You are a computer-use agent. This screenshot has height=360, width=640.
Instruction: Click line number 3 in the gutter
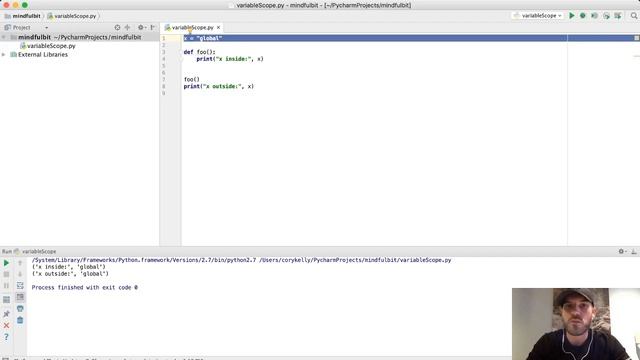[164, 52]
